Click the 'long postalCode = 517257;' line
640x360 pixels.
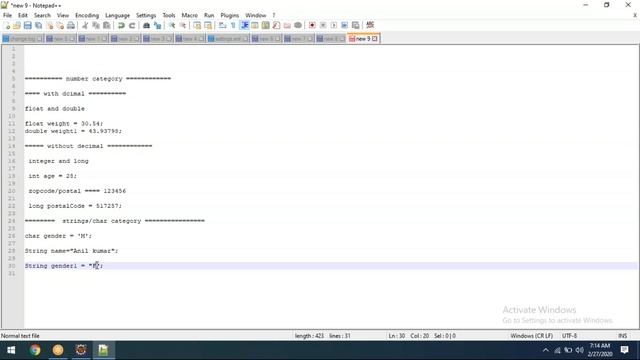pos(75,206)
